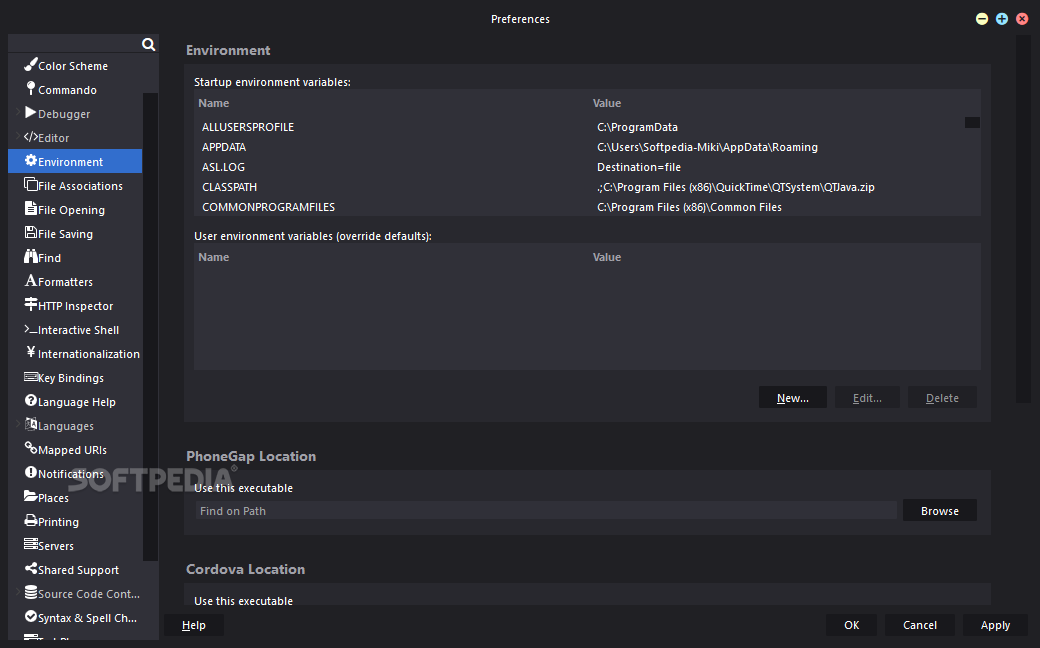Click the Help button
Viewport: 1040px width, 648px height.
pos(194,625)
